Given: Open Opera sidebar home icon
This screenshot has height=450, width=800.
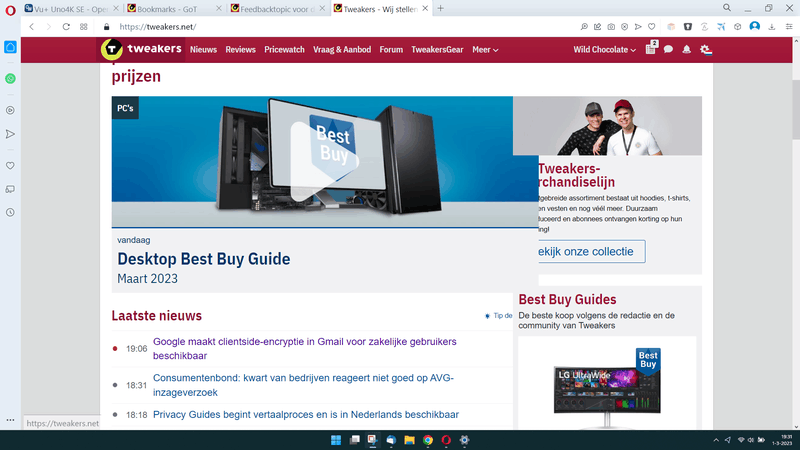Looking at the screenshot, I should (x=10, y=47).
